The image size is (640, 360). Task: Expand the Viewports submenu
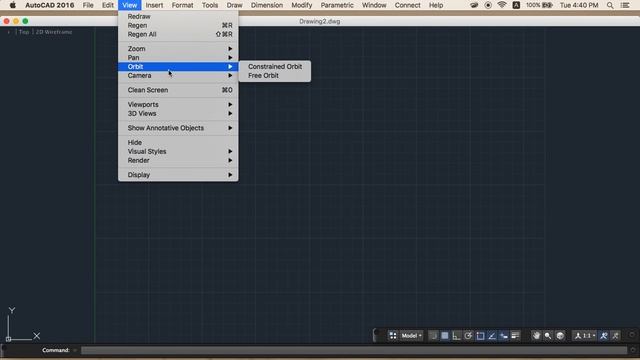pyautogui.click(x=178, y=104)
